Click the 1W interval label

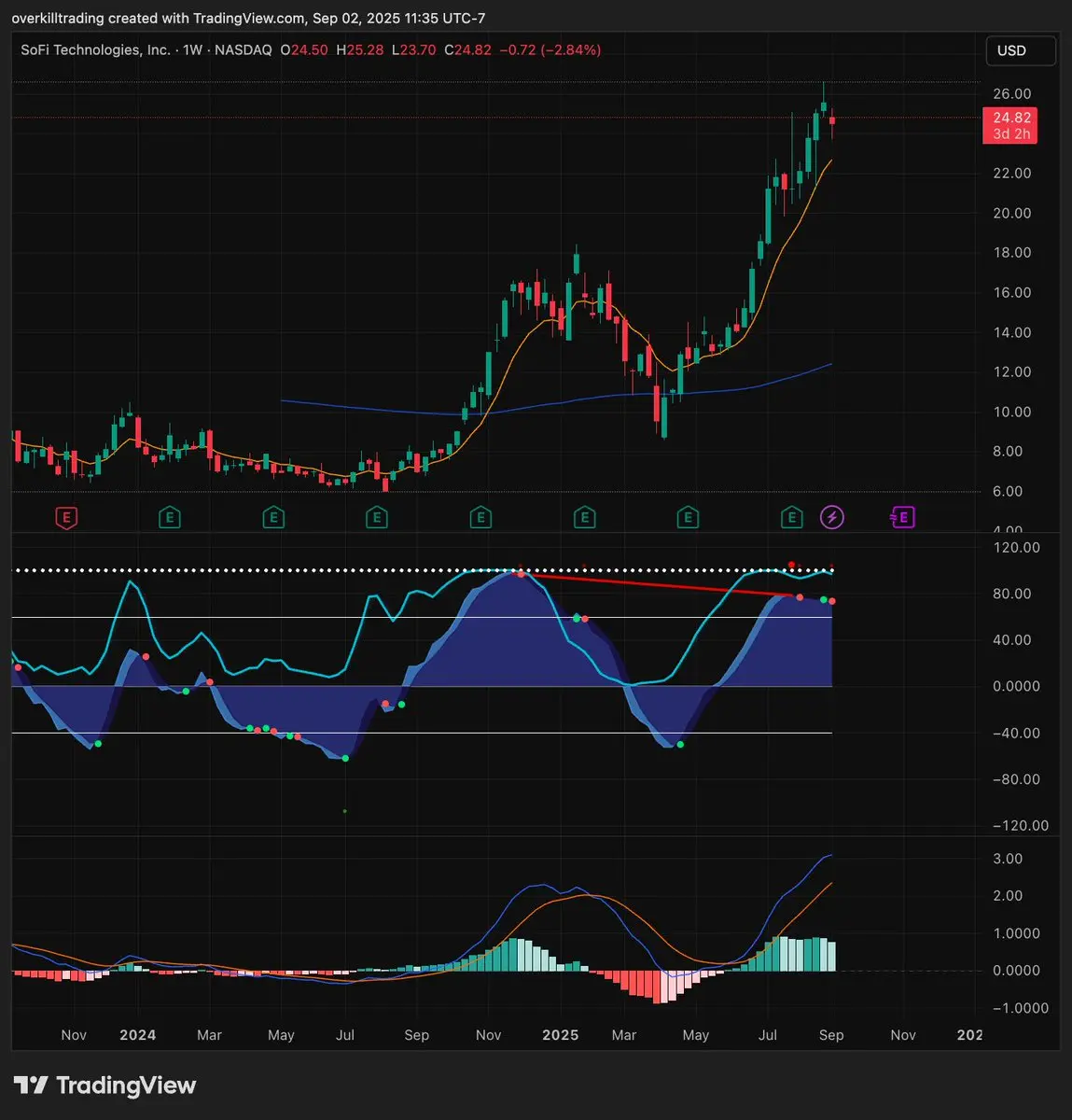pos(193,49)
